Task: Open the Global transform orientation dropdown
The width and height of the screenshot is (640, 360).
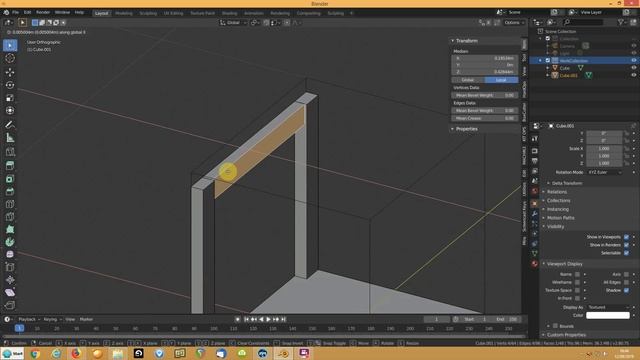Action: tap(233, 23)
